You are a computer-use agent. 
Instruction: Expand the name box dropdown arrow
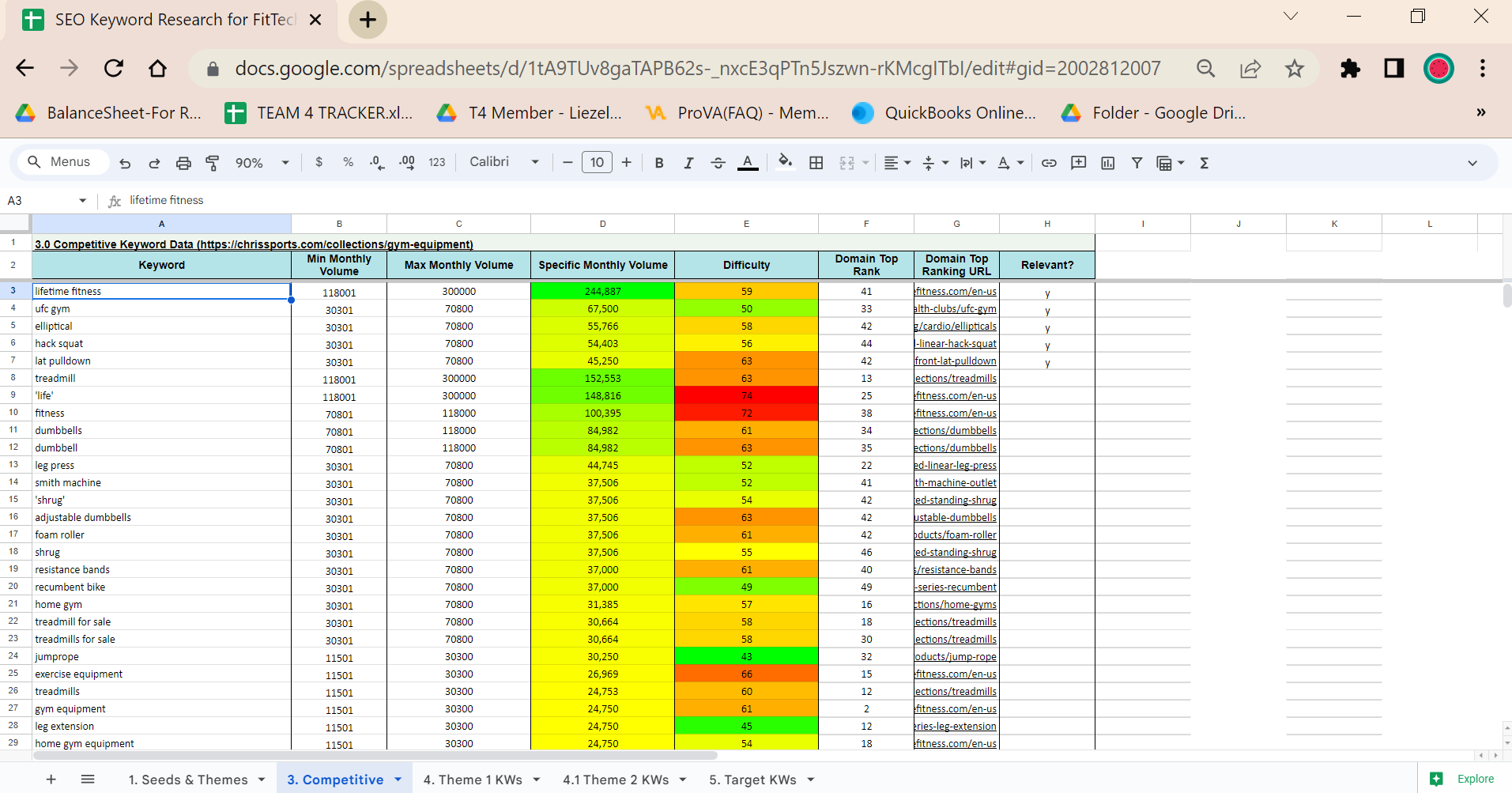tap(82, 201)
